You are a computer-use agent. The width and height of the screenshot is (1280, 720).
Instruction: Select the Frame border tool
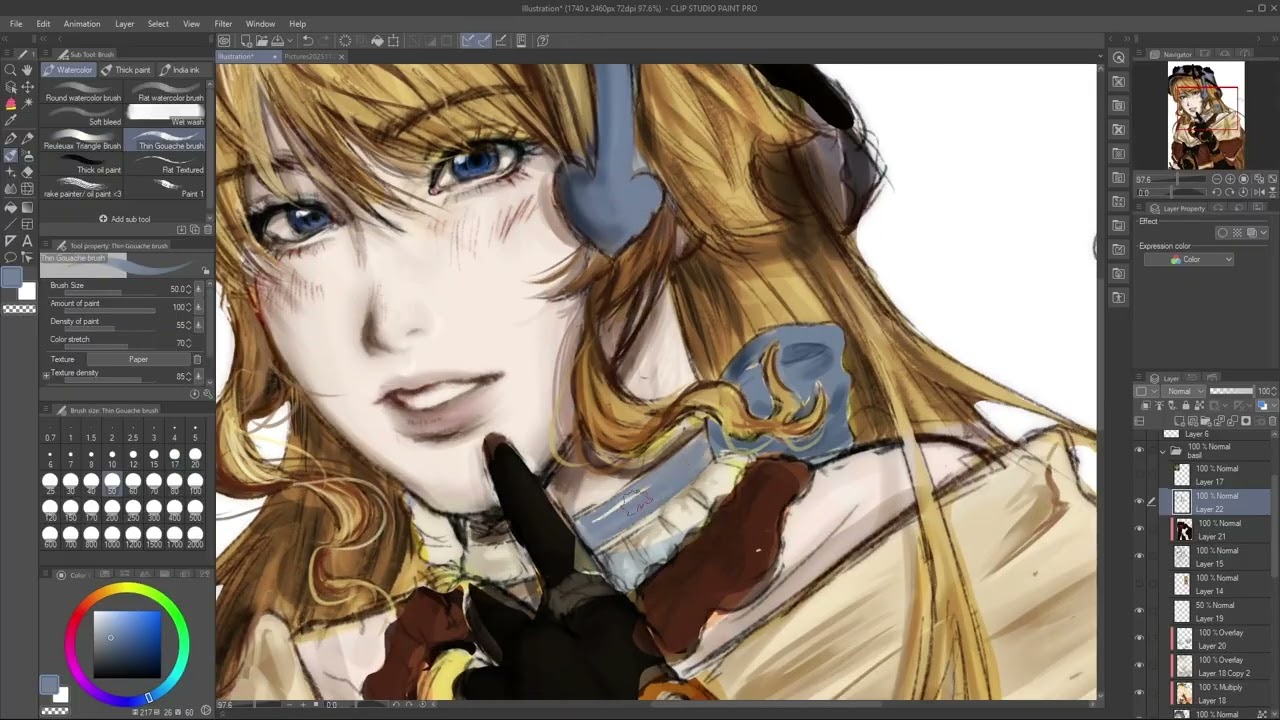point(27,224)
